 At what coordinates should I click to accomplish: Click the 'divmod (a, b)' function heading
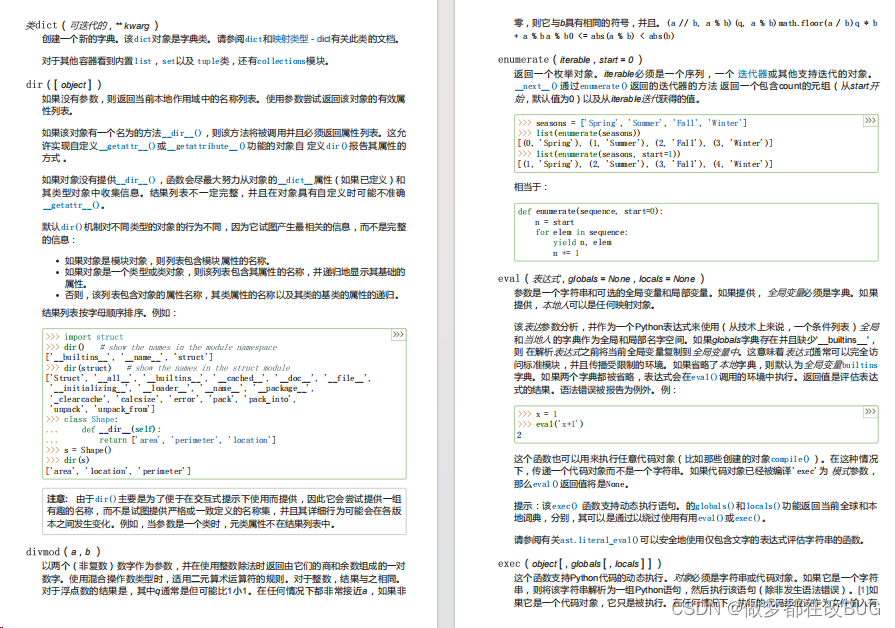(63, 551)
